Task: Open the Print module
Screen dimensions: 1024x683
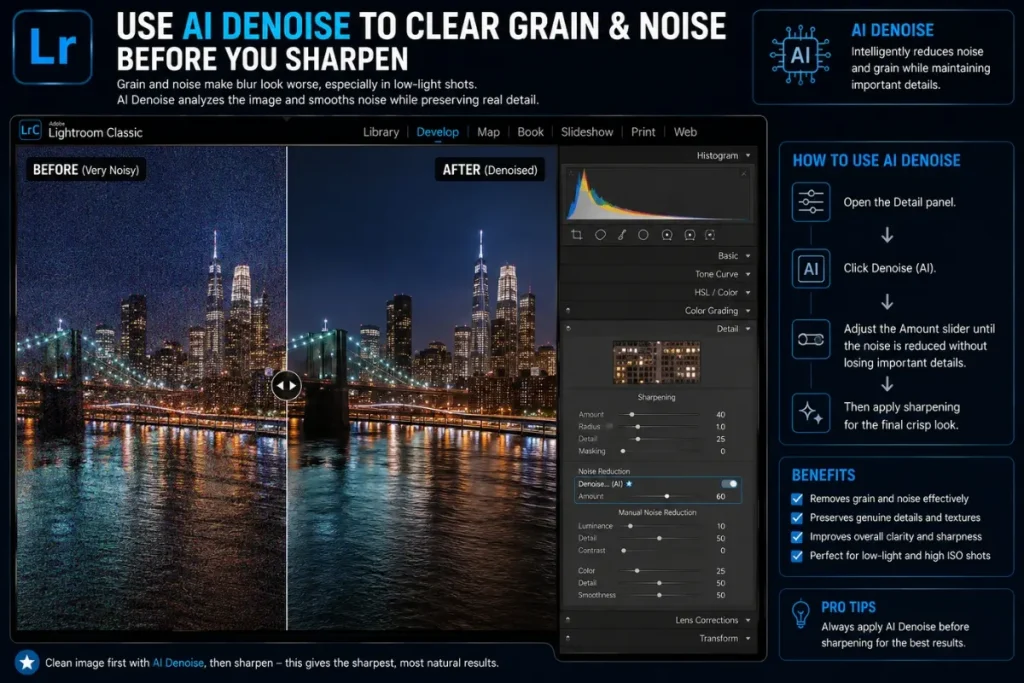Action: [643, 132]
